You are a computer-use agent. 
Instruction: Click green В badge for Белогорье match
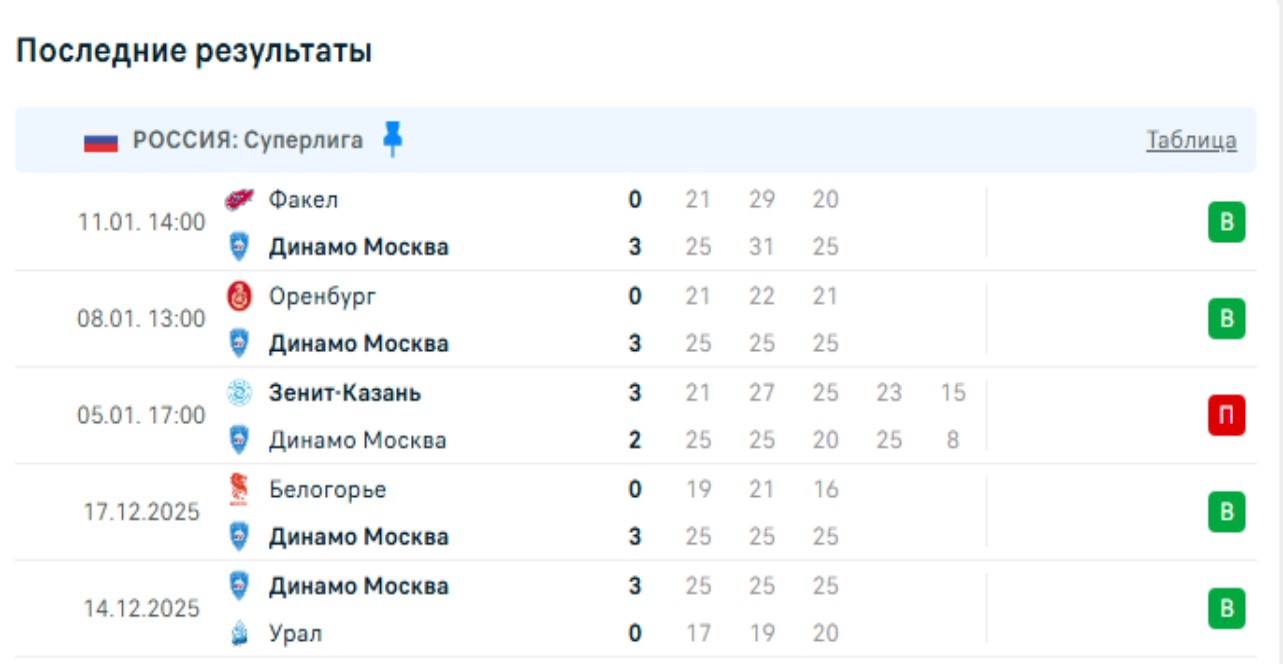pos(1226,513)
